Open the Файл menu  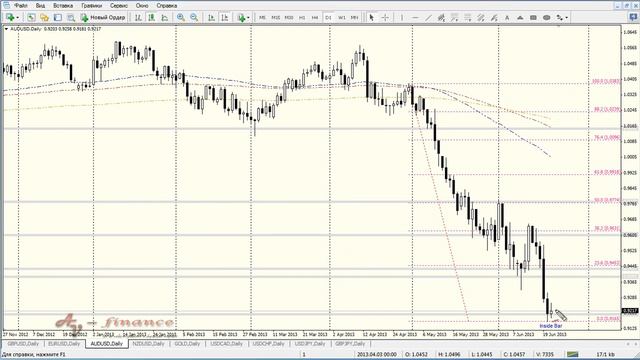coord(21,6)
